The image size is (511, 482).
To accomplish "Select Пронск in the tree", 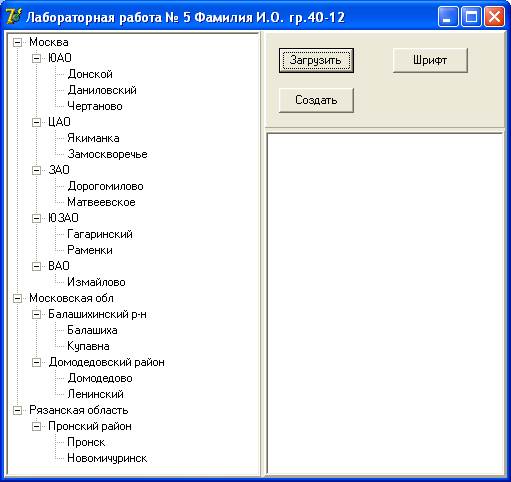I will point(86,442).
